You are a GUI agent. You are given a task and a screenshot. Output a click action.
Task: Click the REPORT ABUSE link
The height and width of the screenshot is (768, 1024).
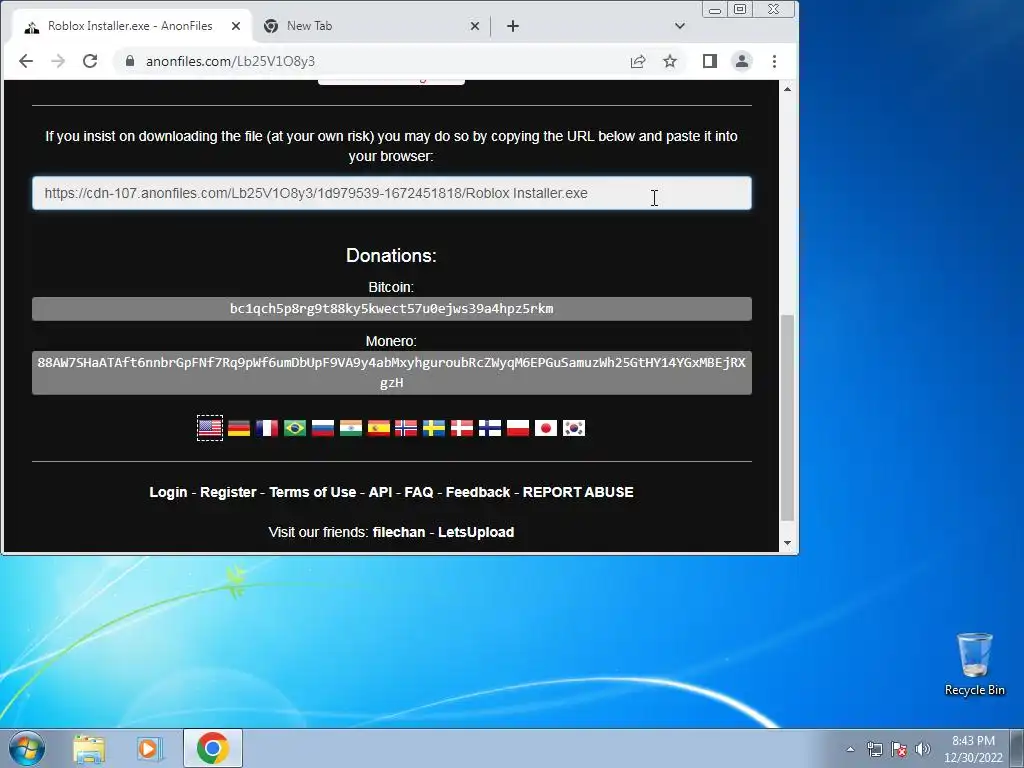[578, 492]
